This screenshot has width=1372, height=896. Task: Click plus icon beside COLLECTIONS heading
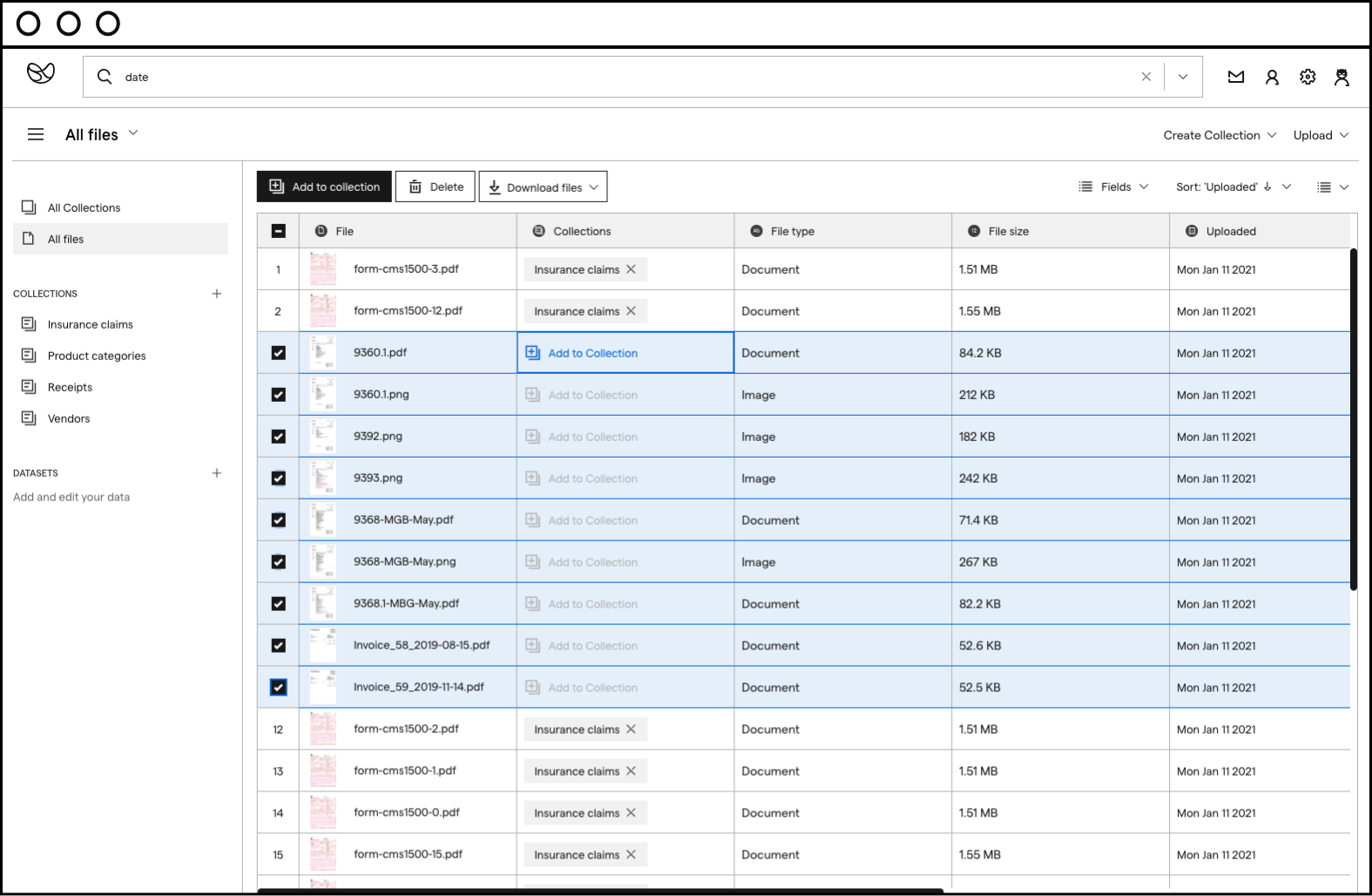point(217,294)
